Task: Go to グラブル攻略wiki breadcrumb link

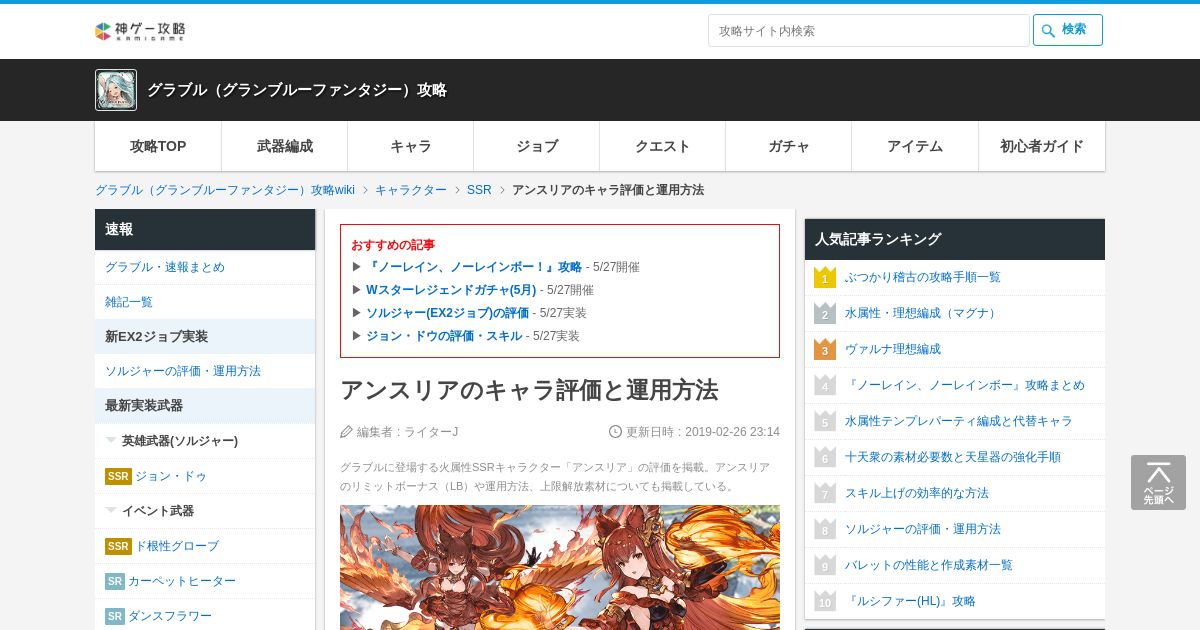Action: (x=225, y=190)
